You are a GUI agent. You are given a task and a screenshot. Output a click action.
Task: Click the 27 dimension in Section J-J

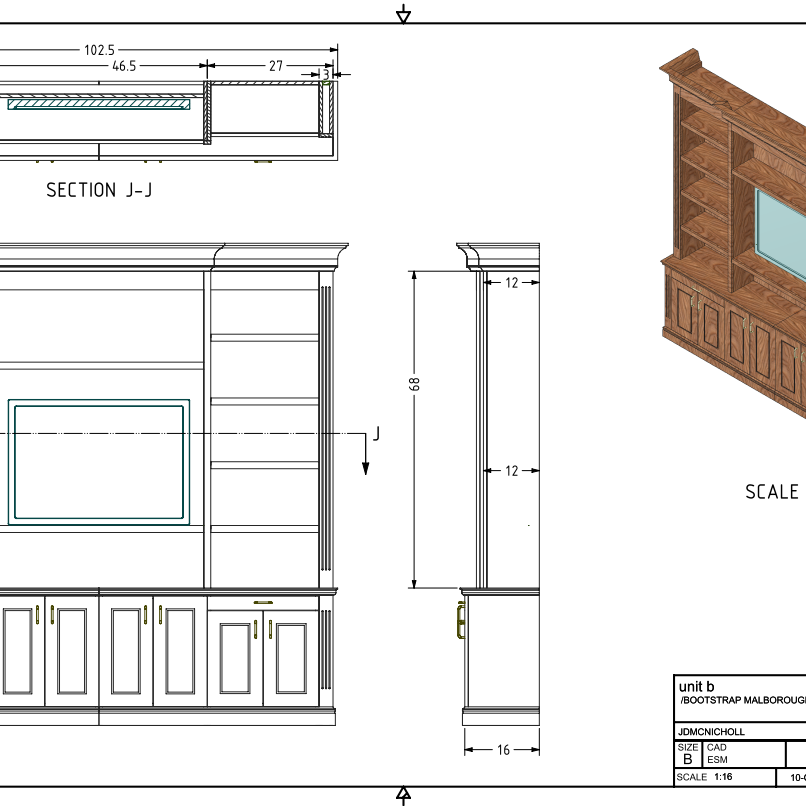point(275,65)
